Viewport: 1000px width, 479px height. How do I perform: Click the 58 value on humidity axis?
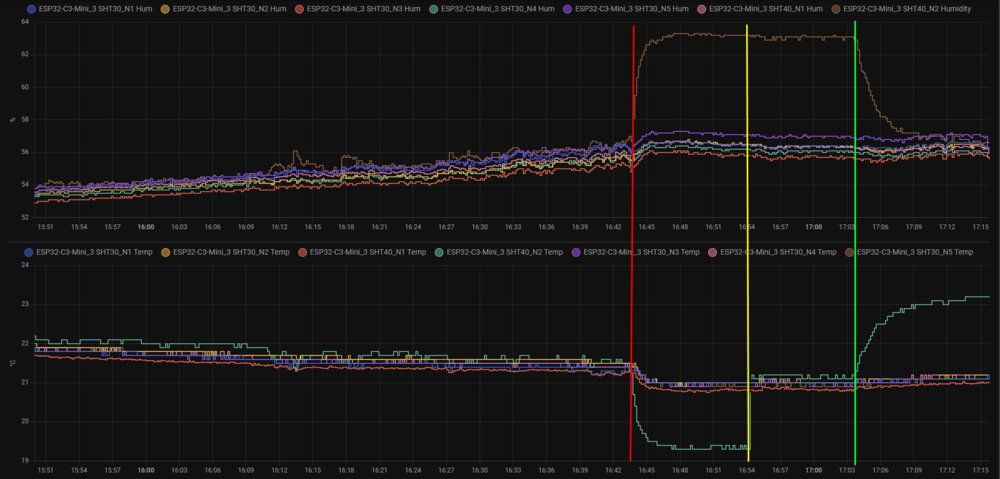pyautogui.click(x=25, y=120)
